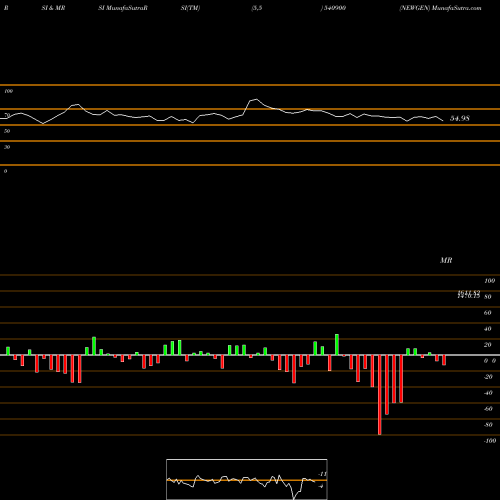The image size is (500, 500).
Task: Click the RSI value label 54.98
Action: pos(460,118)
